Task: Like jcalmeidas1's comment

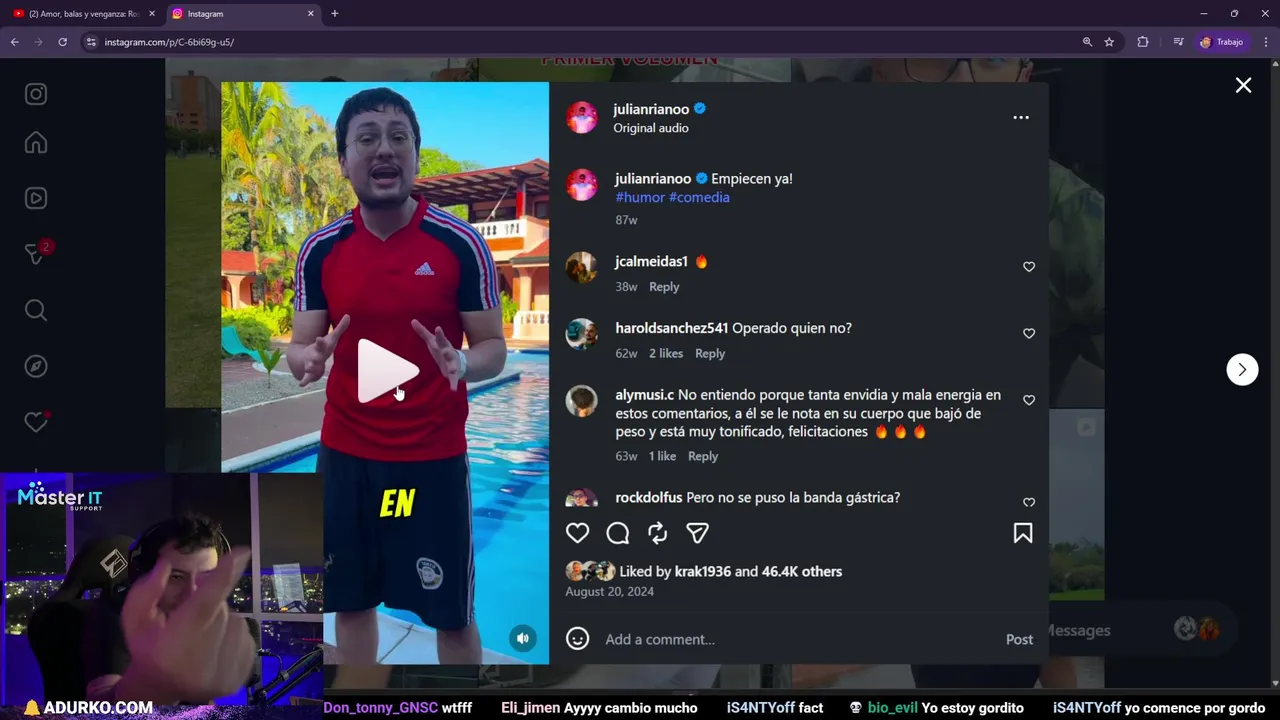Action: click(1029, 267)
